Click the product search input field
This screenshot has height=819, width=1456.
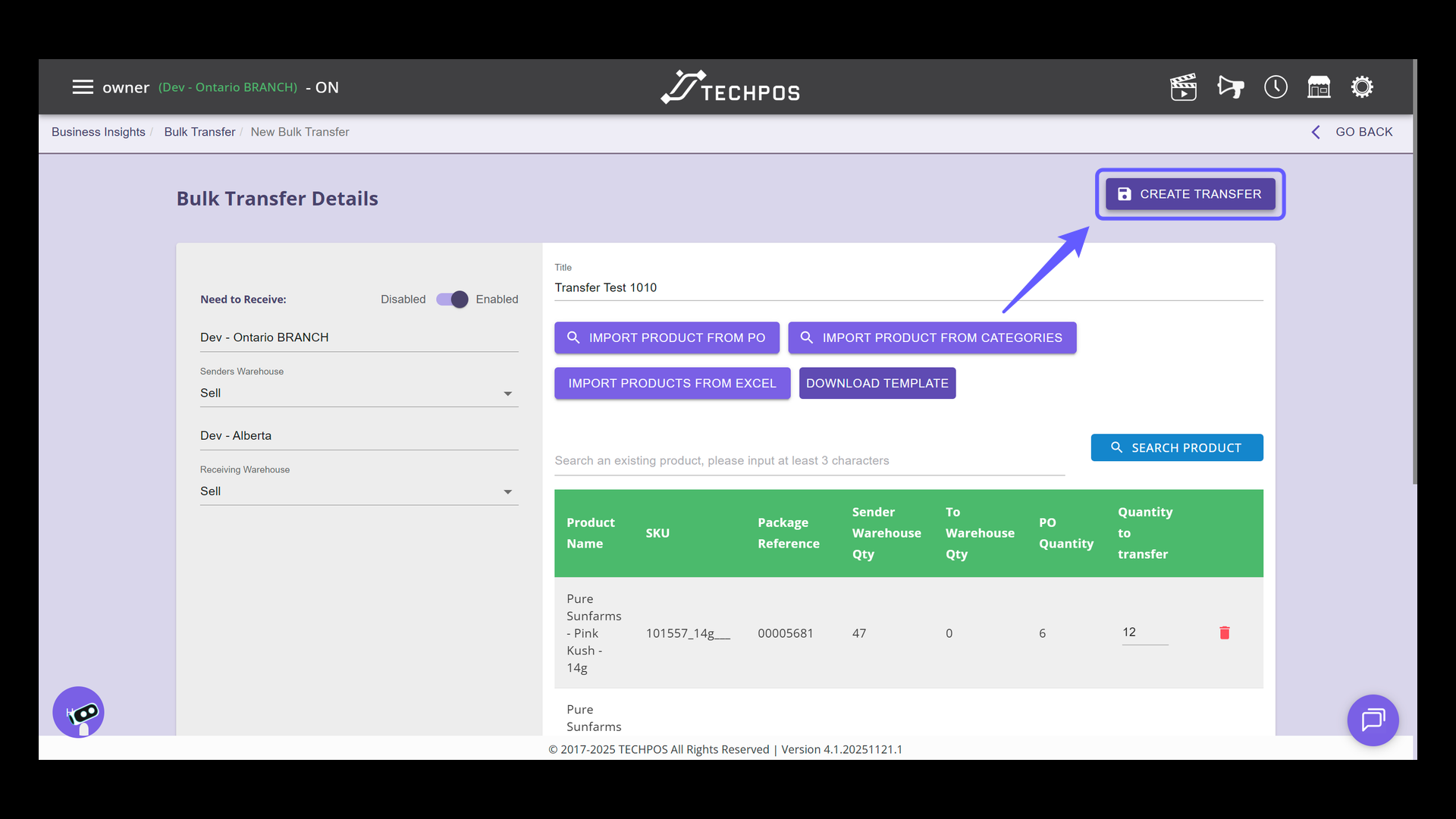(809, 460)
